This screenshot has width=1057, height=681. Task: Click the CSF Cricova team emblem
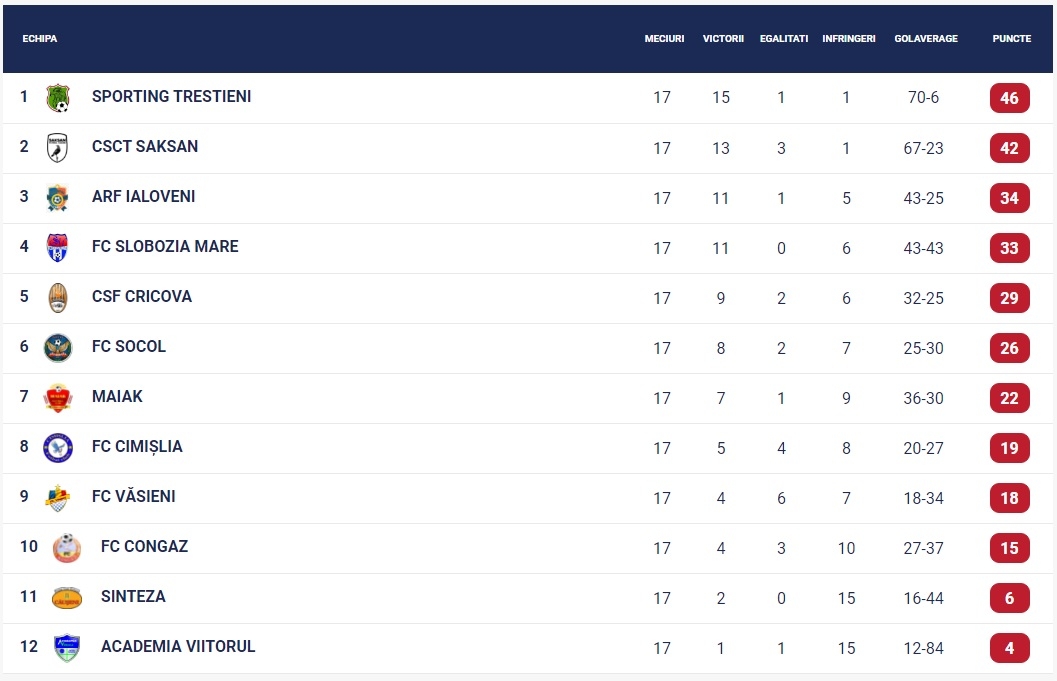tap(58, 297)
